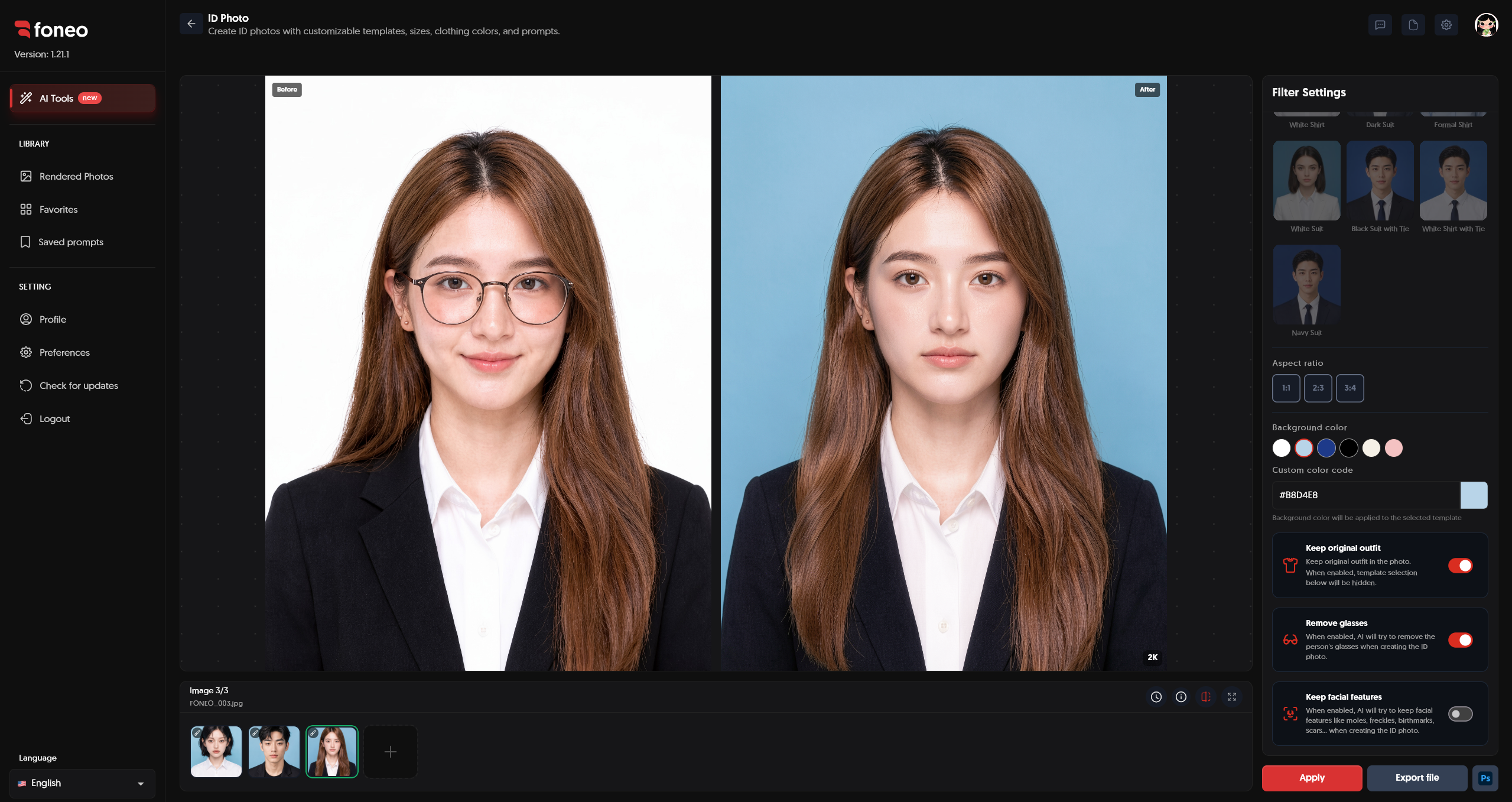Pick the dark blue background swatch

(1326, 448)
